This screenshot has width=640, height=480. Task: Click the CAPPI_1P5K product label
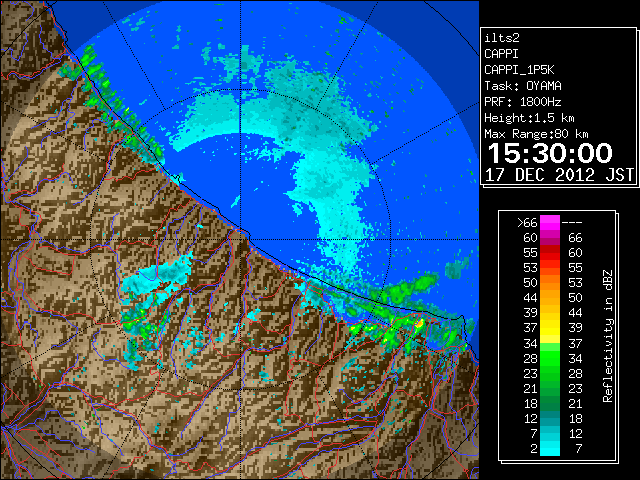519,70
